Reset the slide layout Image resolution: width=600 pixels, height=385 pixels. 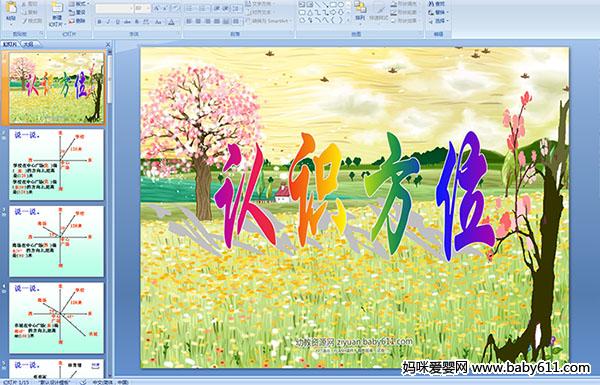(x=77, y=13)
